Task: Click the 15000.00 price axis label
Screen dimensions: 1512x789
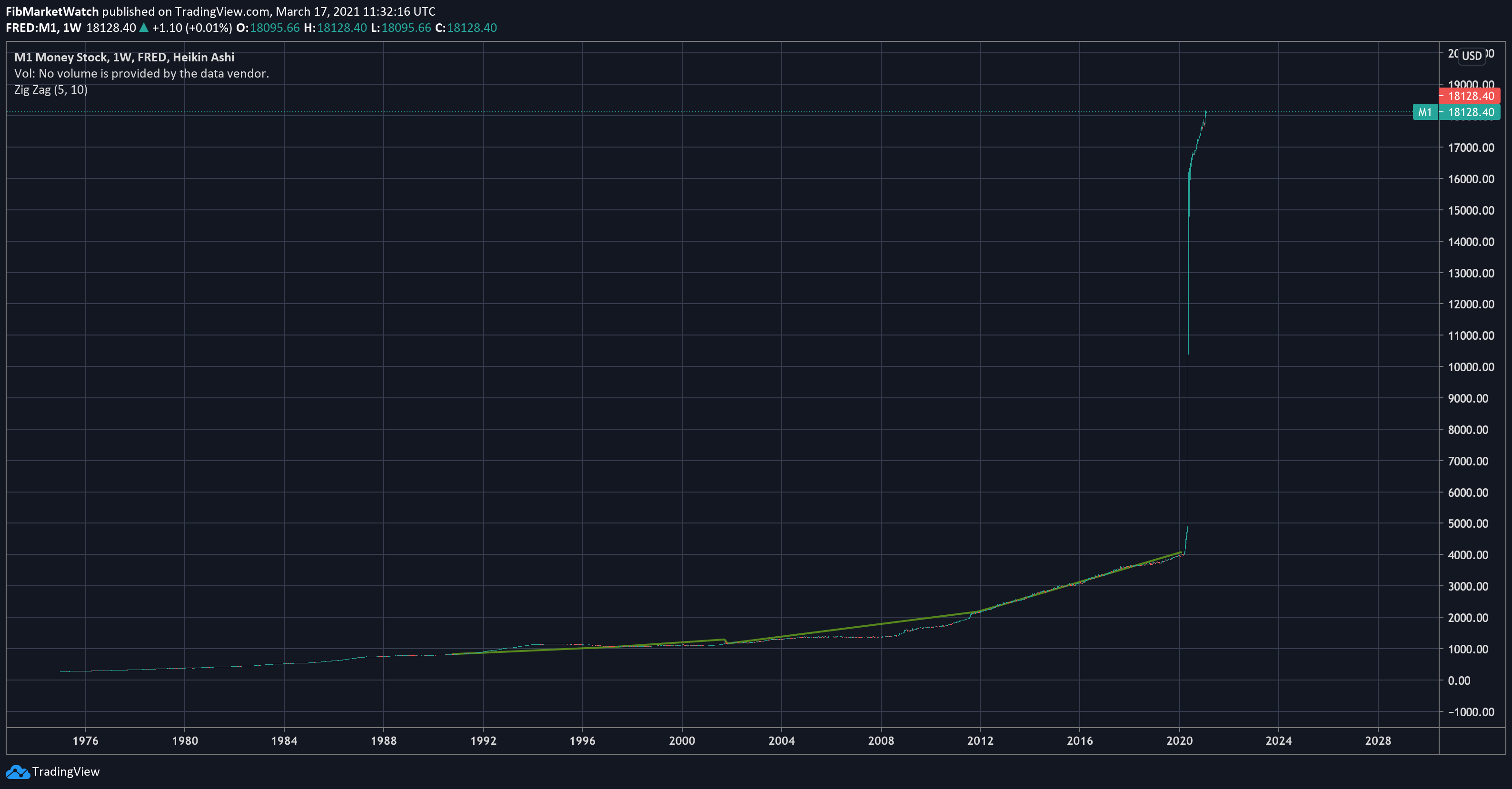Action: point(1471,210)
